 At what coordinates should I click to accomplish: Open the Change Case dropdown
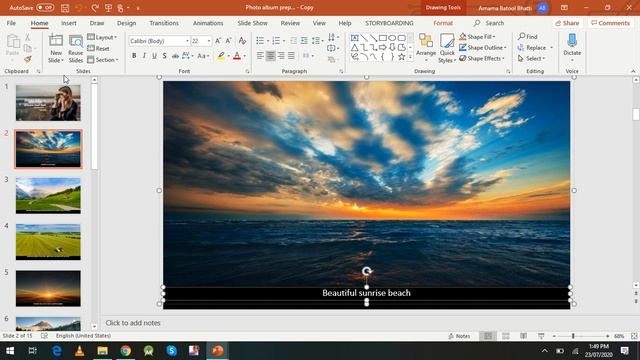(203, 56)
